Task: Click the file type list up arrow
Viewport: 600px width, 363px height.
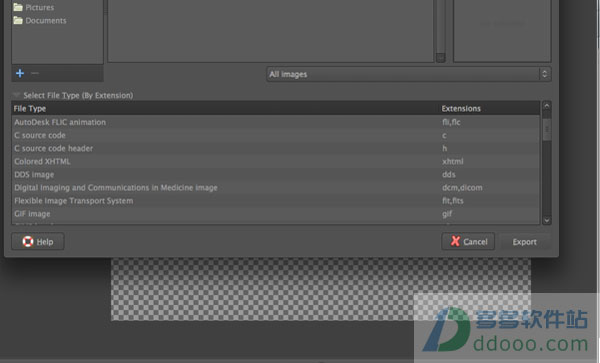Action: click(546, 106)
